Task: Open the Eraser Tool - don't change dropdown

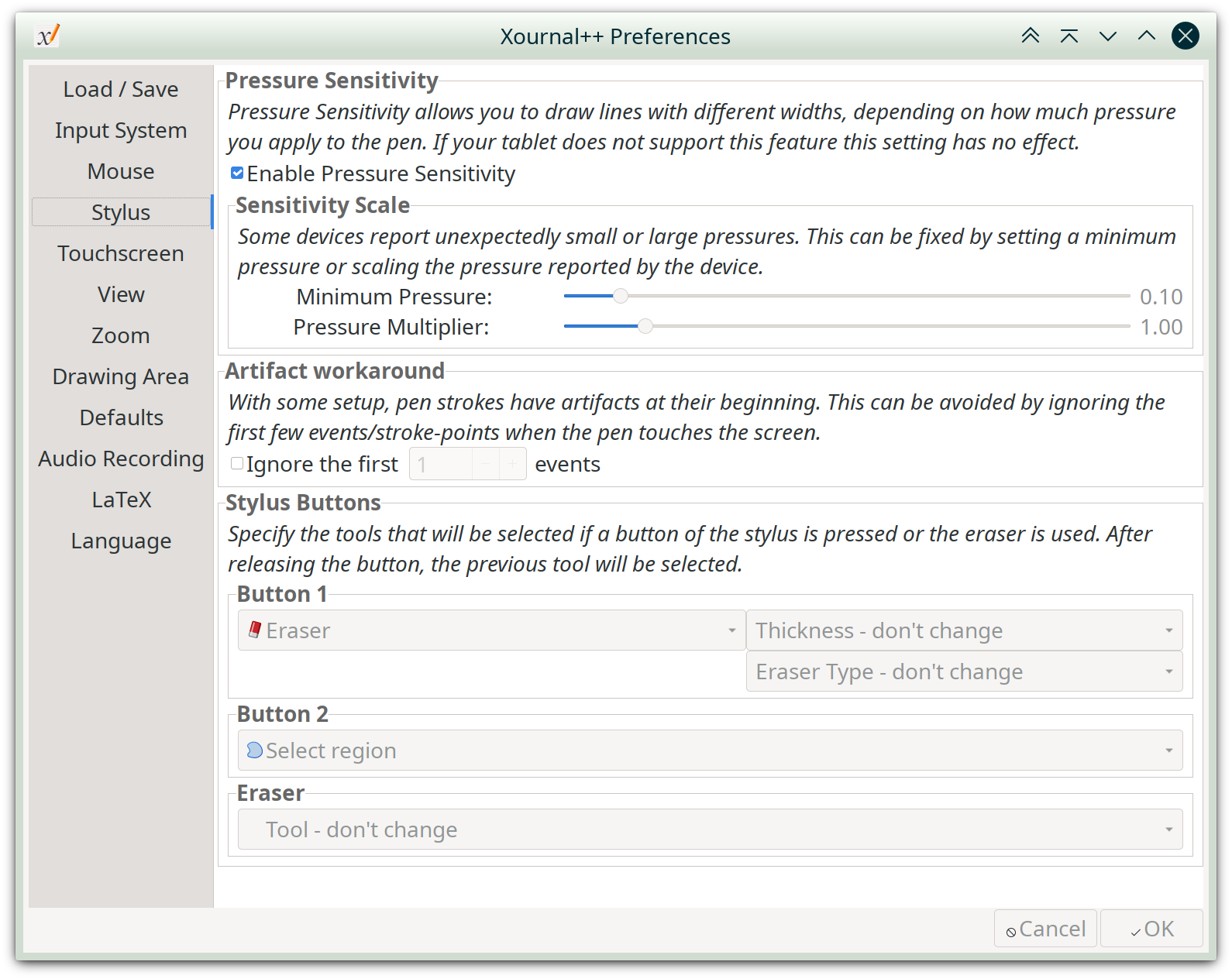Action: (710, 829)
